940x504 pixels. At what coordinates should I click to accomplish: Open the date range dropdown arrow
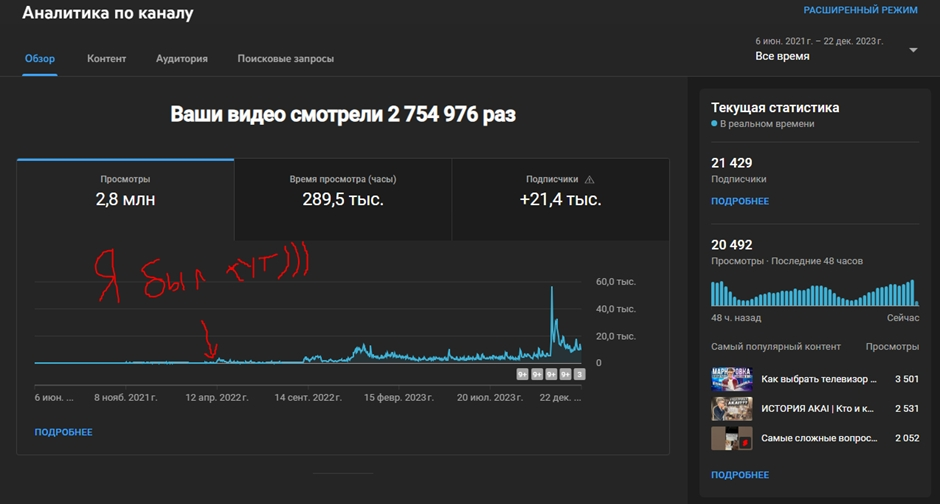[913, 50]
